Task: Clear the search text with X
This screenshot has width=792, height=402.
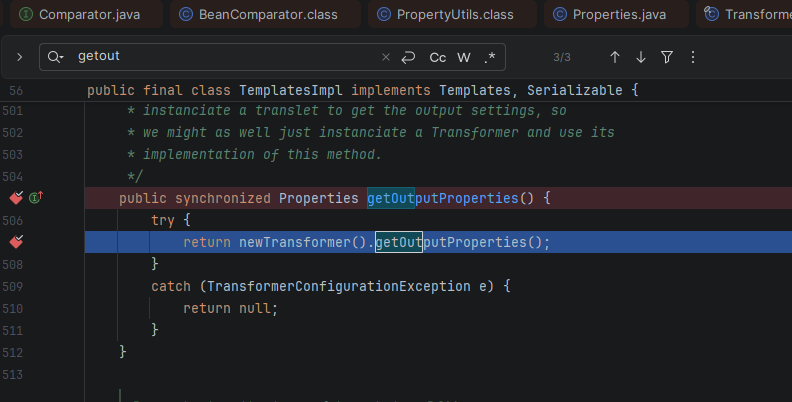Action: (386, 57)
